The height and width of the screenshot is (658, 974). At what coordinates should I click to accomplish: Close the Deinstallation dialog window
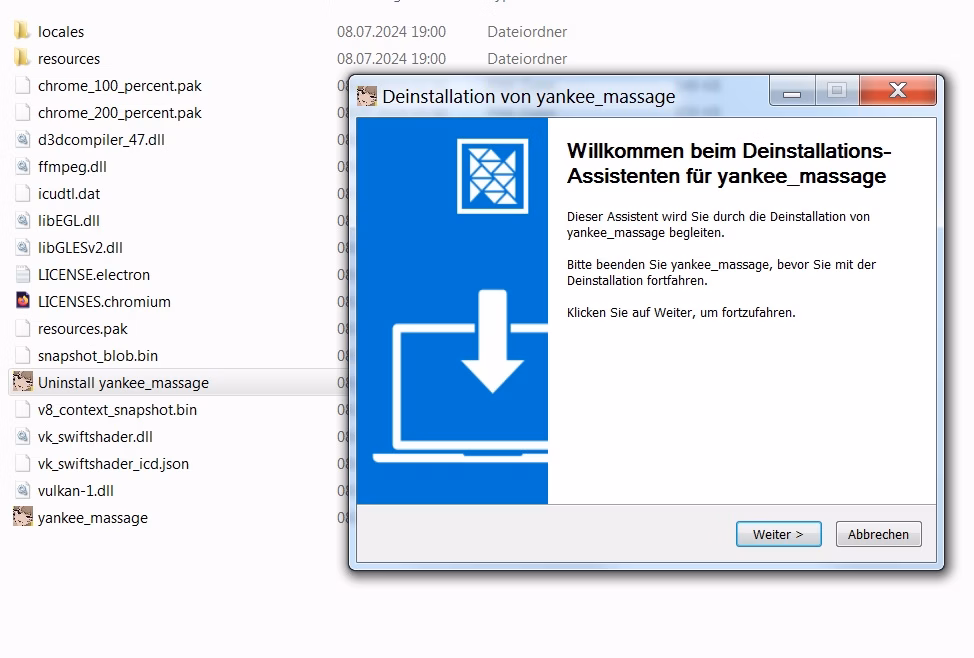[x=897, y=91]
